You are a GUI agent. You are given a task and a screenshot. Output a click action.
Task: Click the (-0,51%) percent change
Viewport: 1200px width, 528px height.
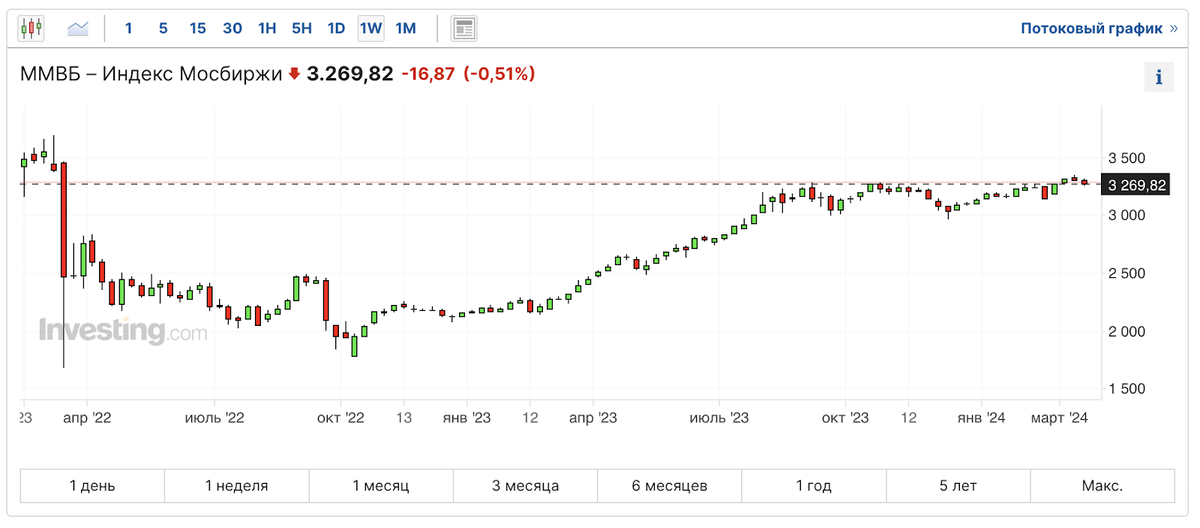click(499, 73)
